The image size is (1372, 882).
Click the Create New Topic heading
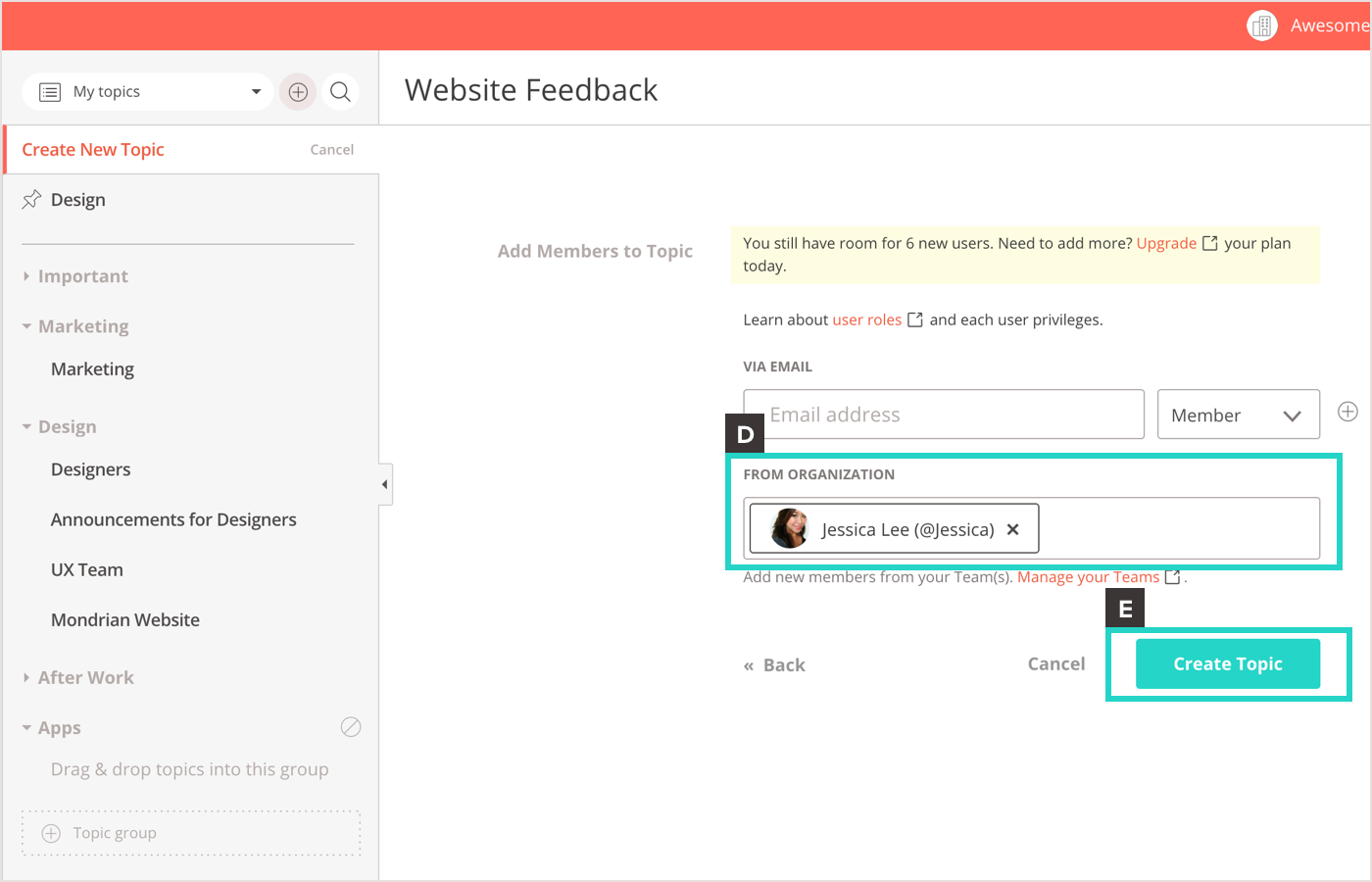(93, 150)
